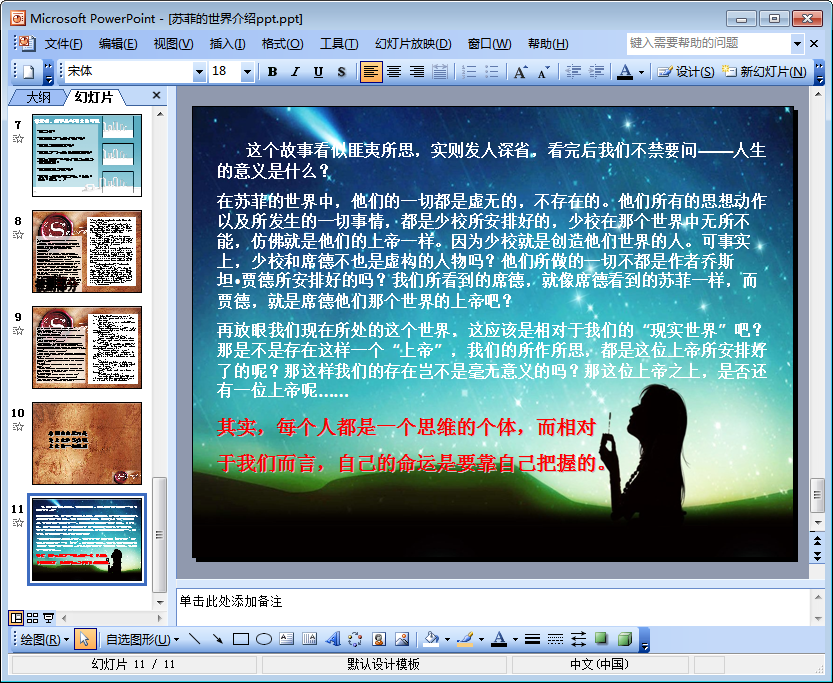Expand the help question dropdown
833x683 pixels.
pos(797,44)
